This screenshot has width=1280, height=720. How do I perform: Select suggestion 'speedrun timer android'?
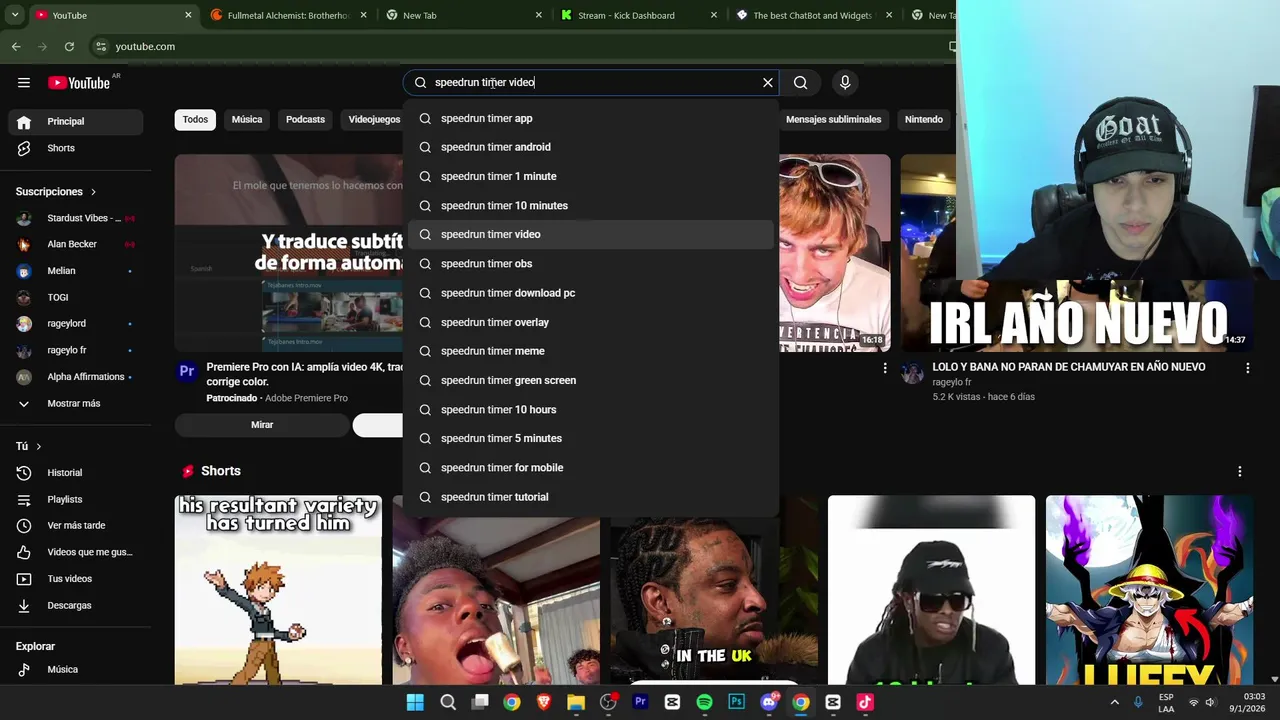pos(590,147)
